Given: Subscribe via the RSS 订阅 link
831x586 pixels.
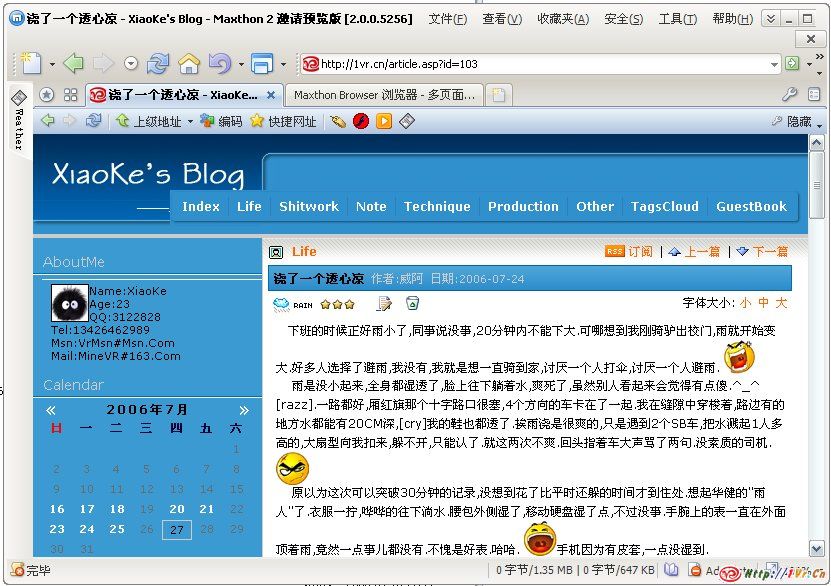Looking at the screenshot, I should pyautogui.click(x=640, y=252).
